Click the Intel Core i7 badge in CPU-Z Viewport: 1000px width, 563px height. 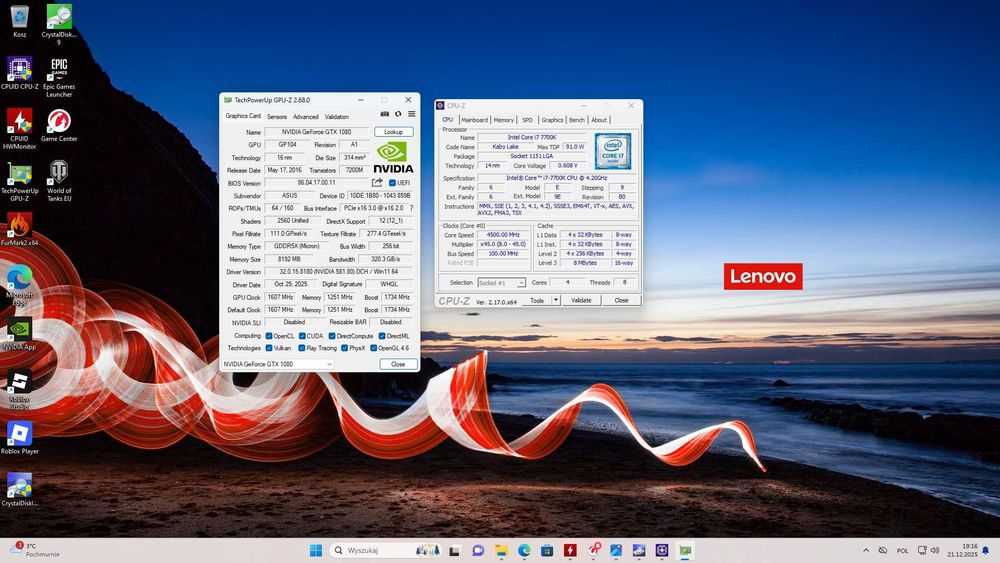coord(613,151)
